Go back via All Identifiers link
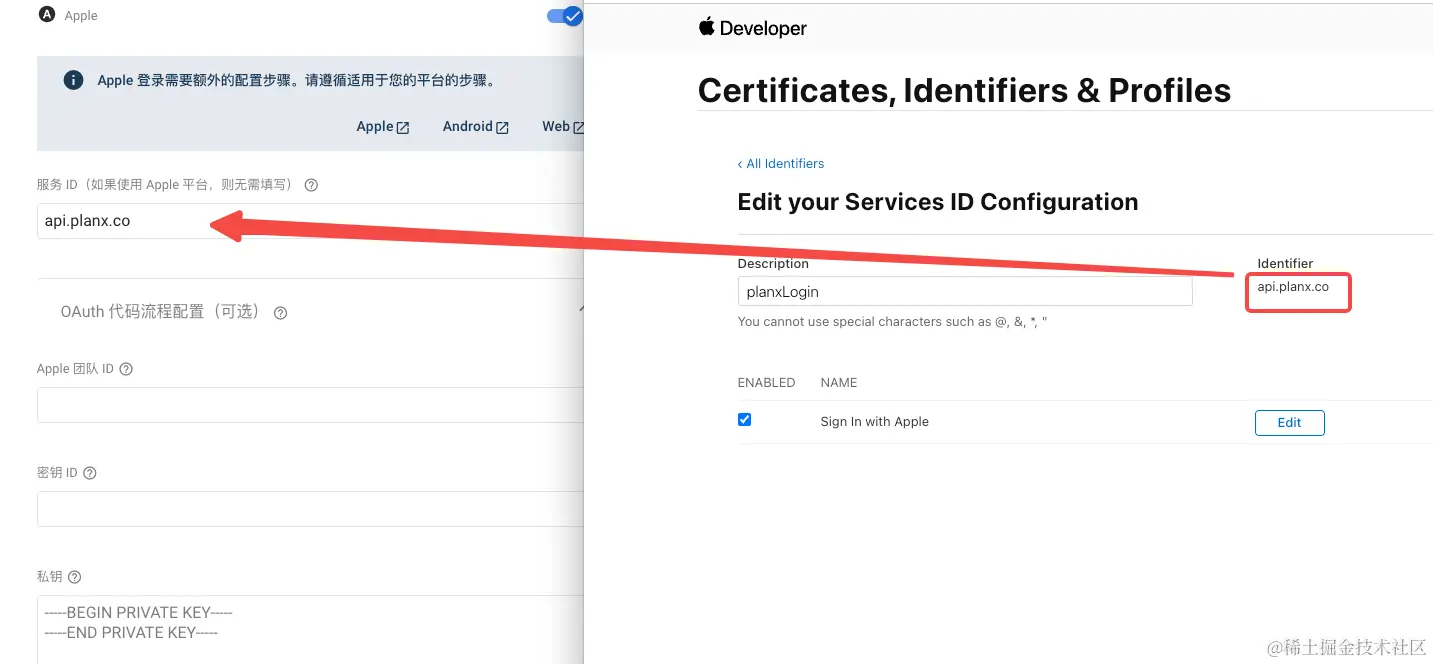 781,163
